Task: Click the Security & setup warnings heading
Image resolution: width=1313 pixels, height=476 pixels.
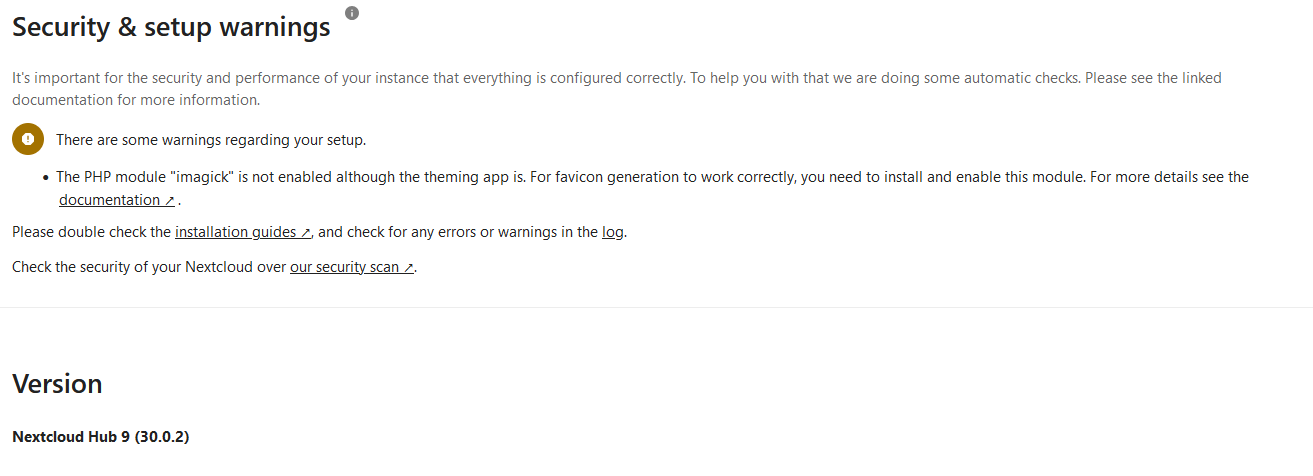Action: (171, 28)
